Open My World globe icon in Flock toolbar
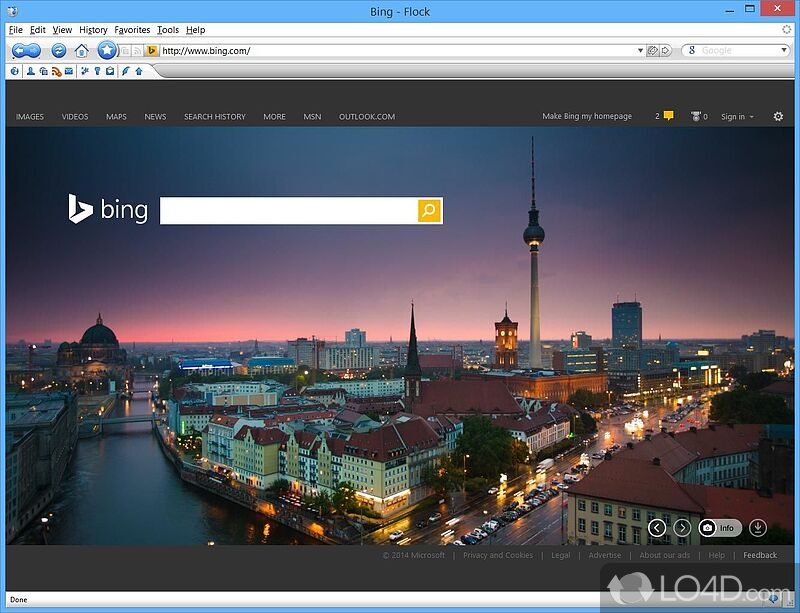 [15, 71]
